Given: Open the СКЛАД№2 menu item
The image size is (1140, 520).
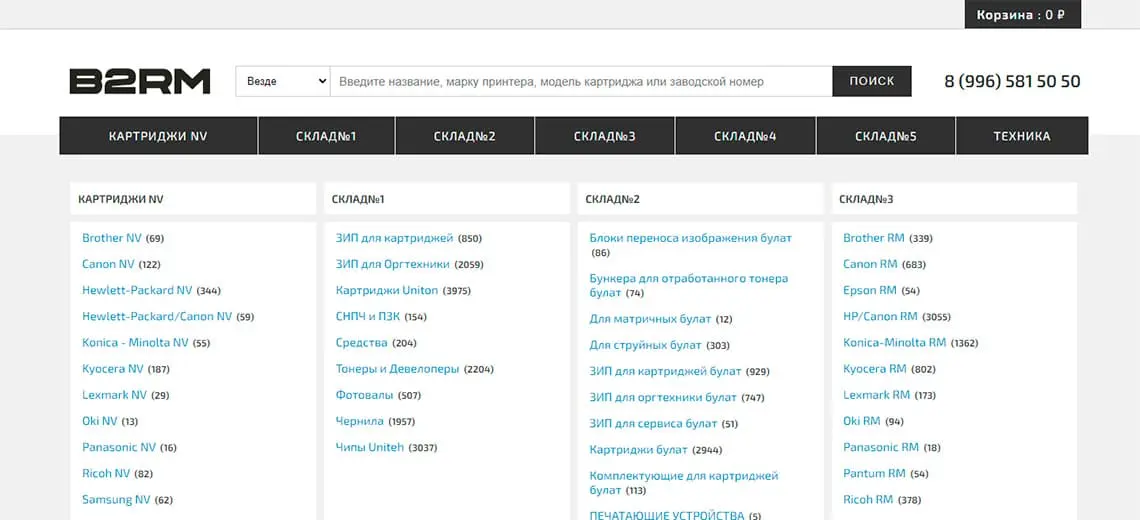Looking at the screenshot, I should coord(465,136).
